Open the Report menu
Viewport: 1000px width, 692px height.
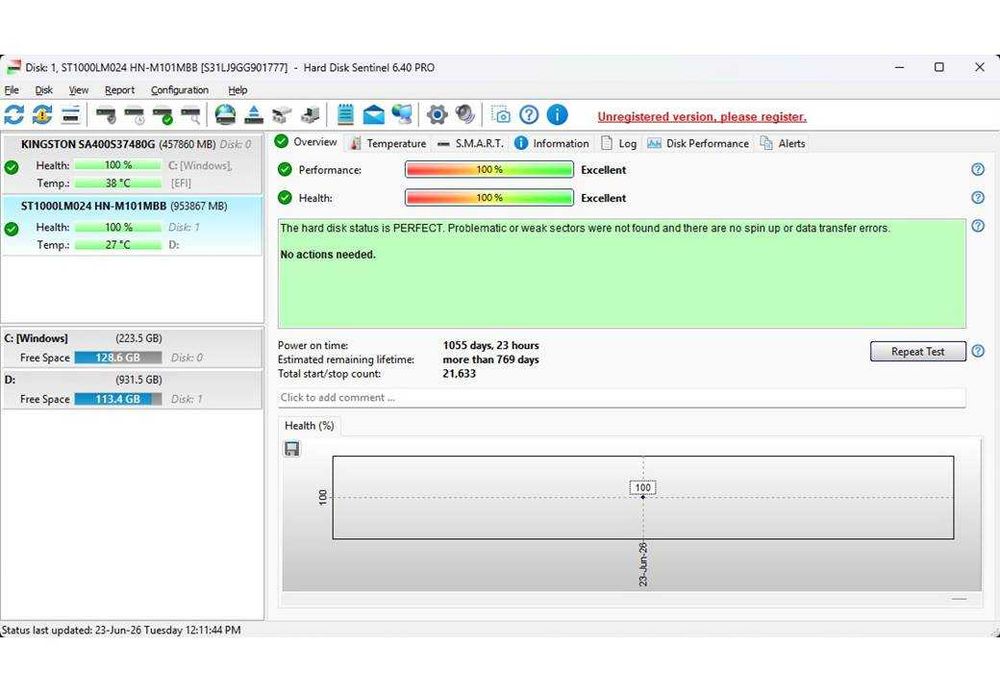click(x=119, y=90)
